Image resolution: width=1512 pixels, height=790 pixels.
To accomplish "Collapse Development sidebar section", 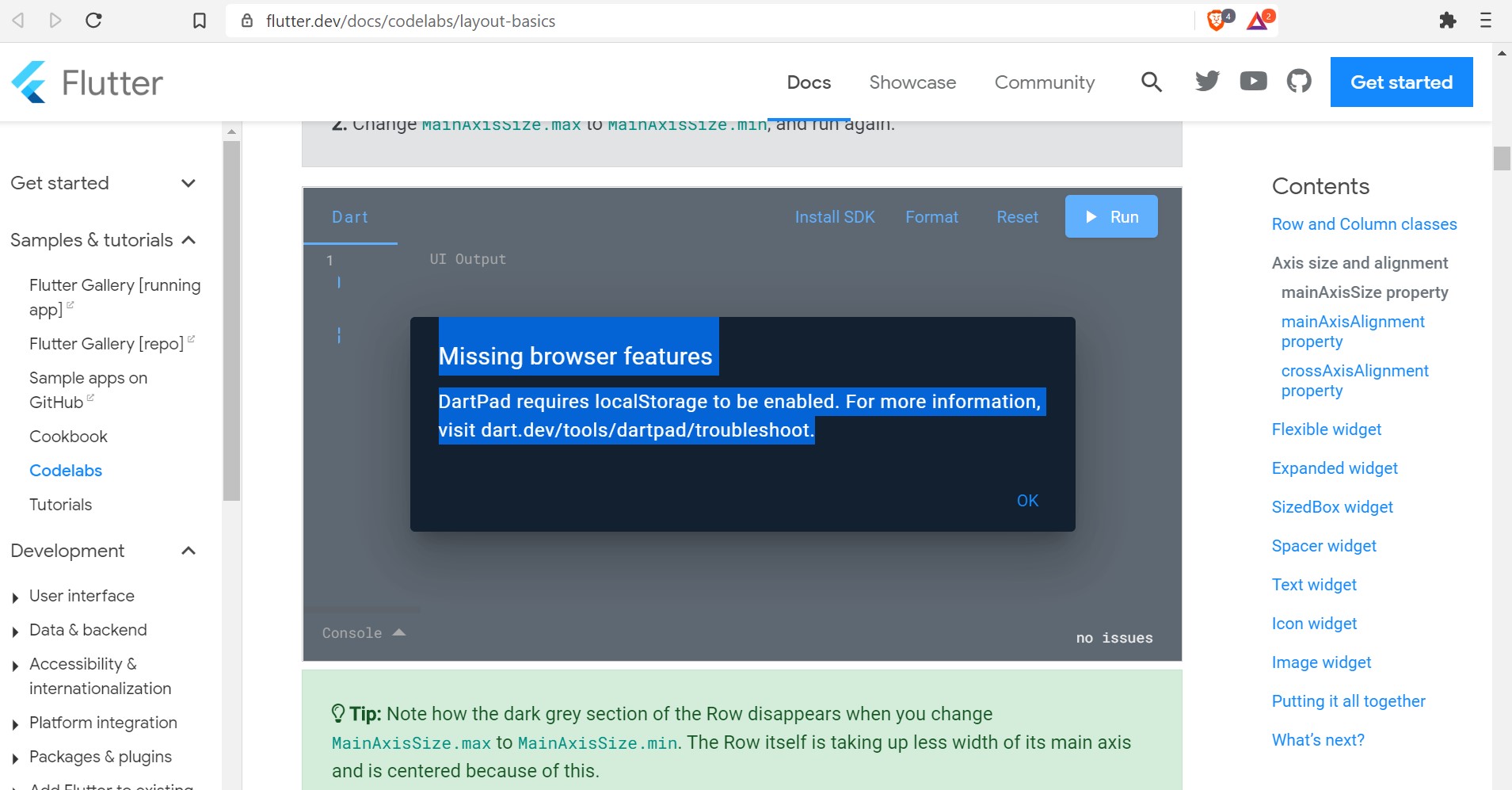I will (189, 551).
